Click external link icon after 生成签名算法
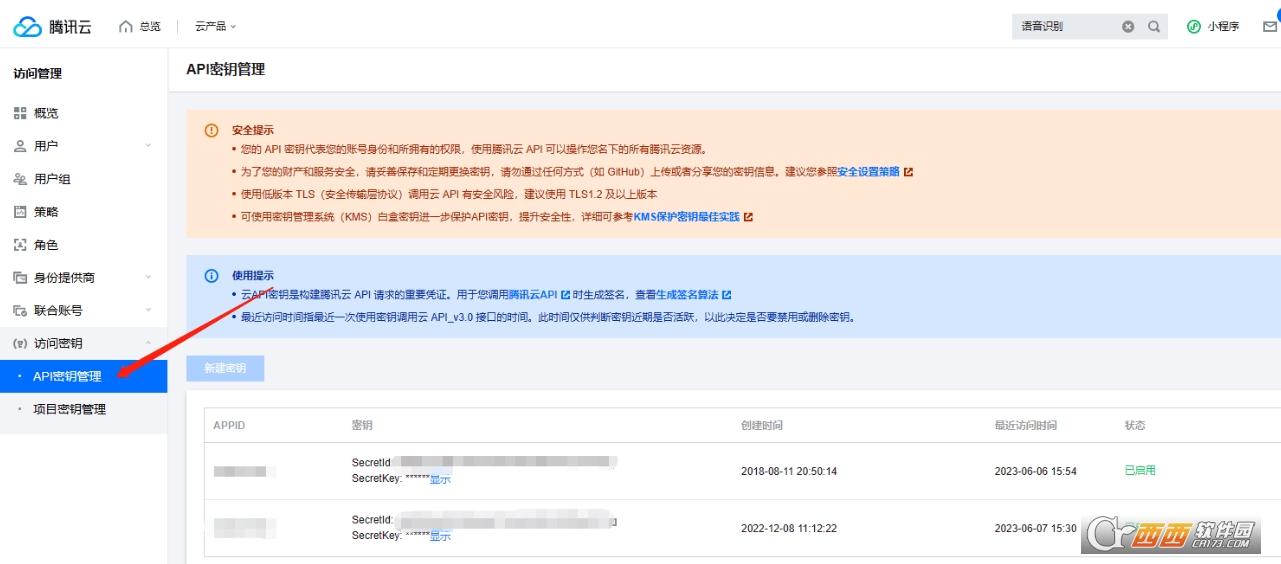The image size is (1281, 564). coord(727,295)
